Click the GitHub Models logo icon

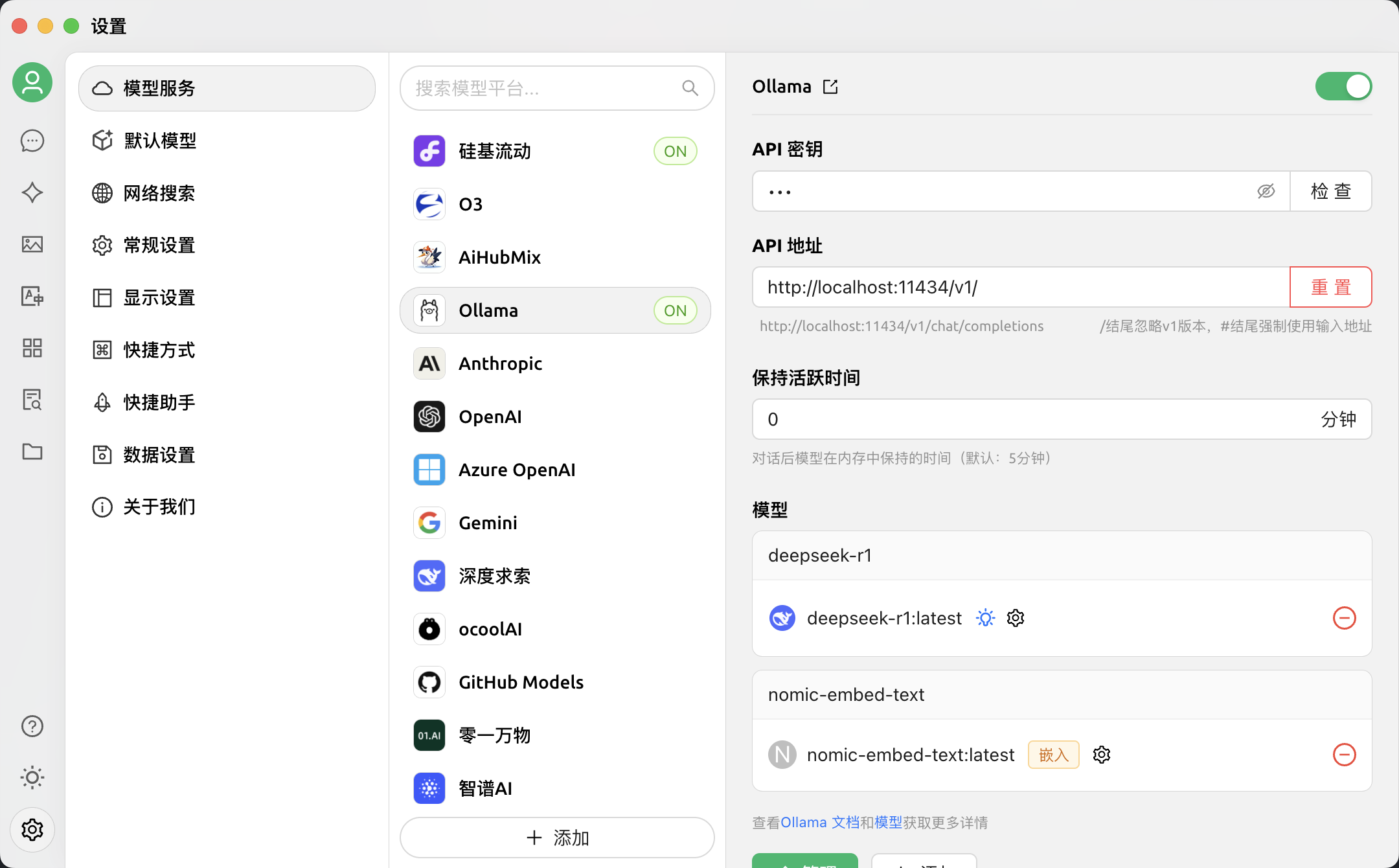click(429, 682)
